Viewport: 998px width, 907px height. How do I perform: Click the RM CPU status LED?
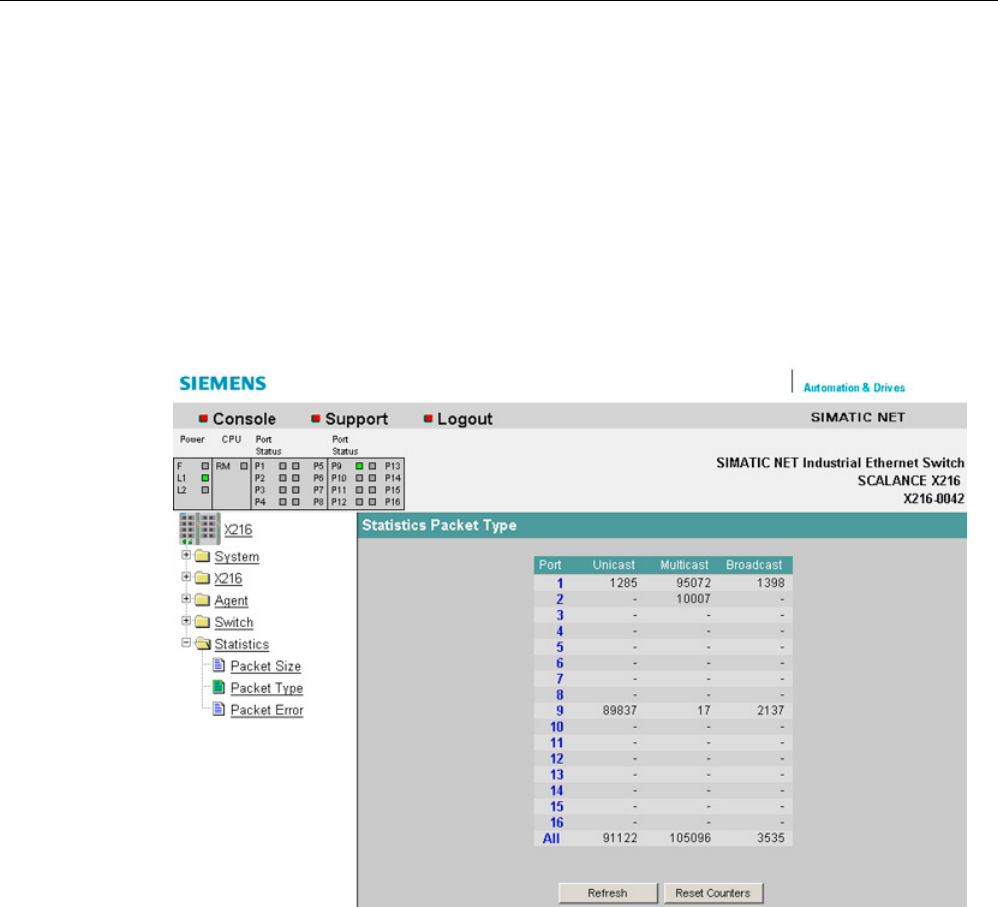tap(244, 466)
